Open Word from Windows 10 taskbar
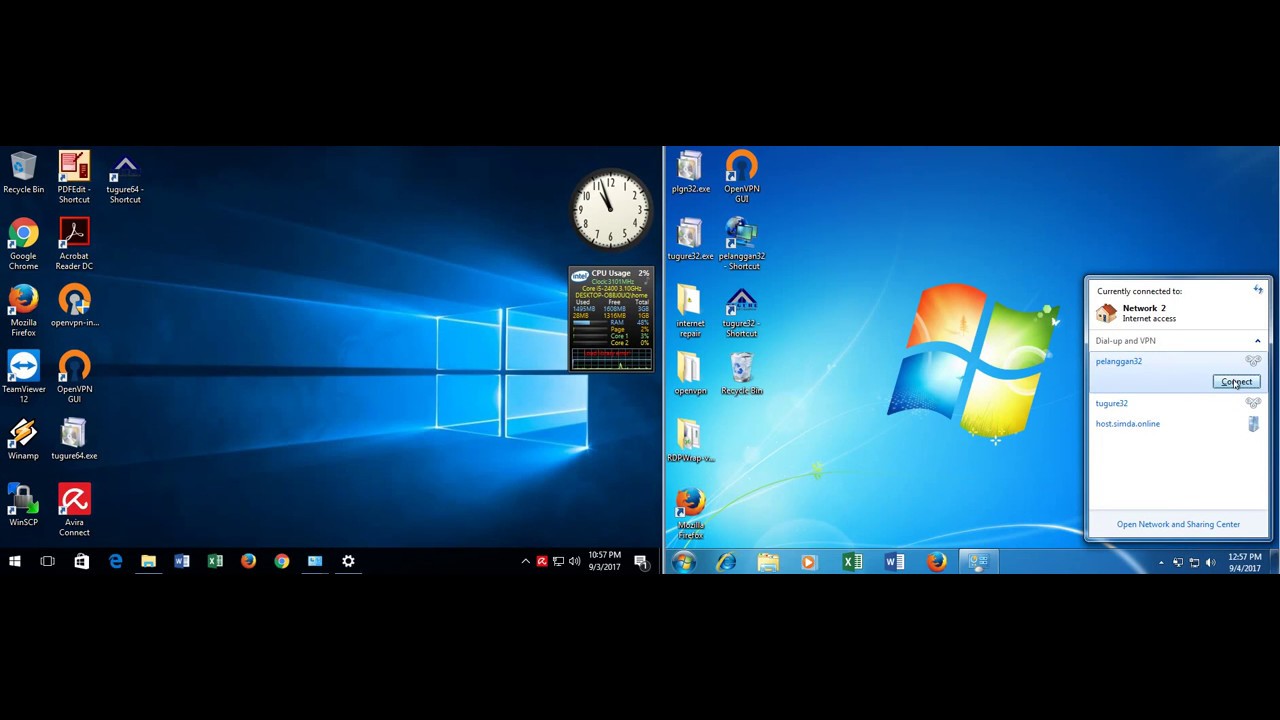Image resolution: width=1280 pixels, height=720 pixels. pyautogui.click(x=181, y=561)
